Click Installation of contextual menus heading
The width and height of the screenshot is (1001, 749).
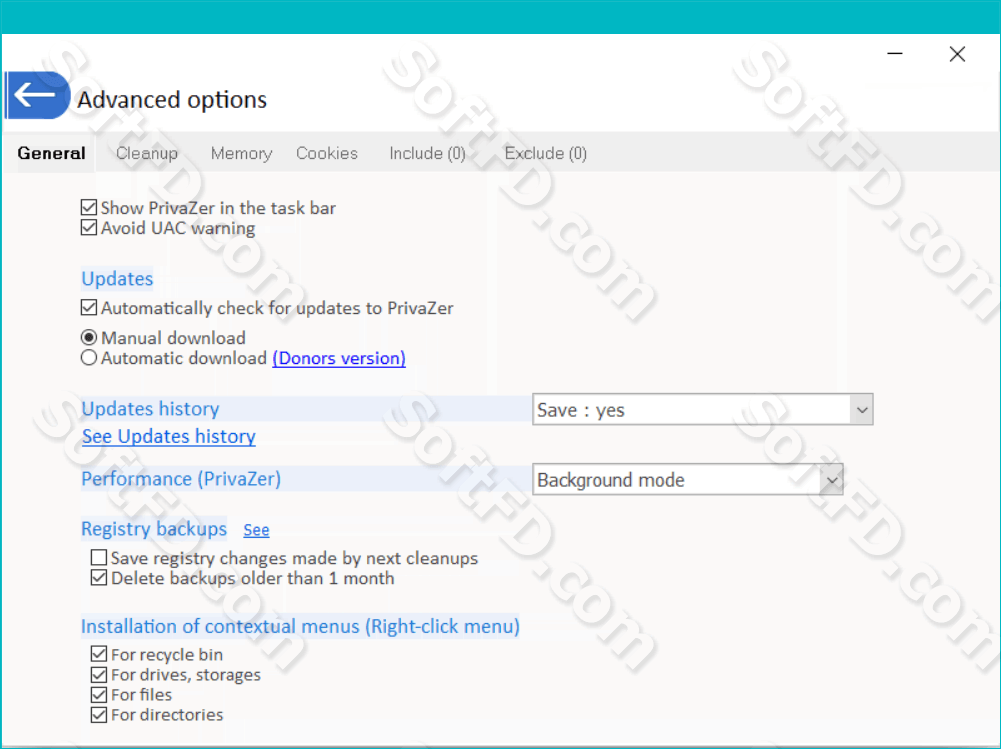point(301,626)
